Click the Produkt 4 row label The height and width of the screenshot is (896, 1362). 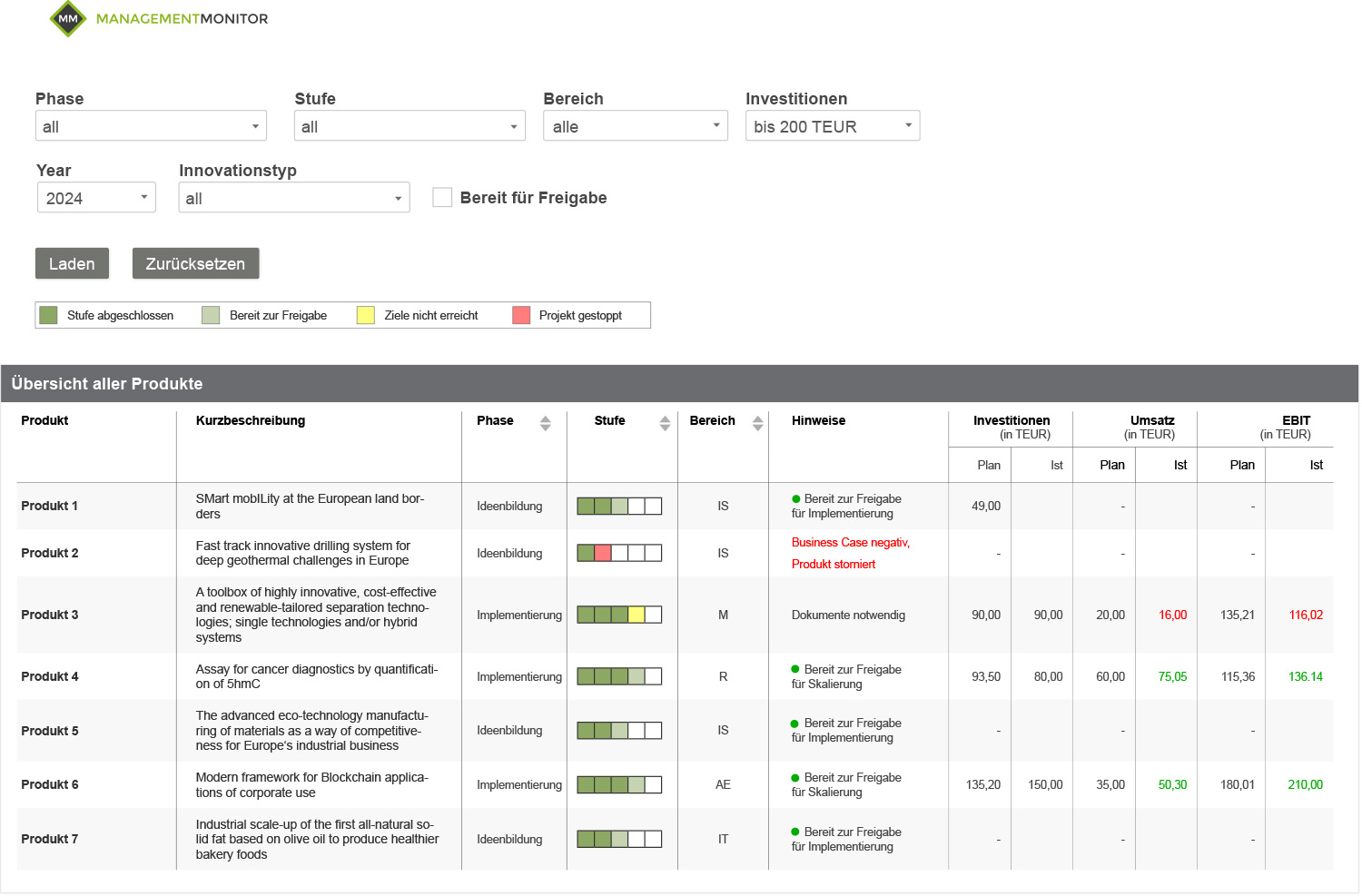[50, 676]
